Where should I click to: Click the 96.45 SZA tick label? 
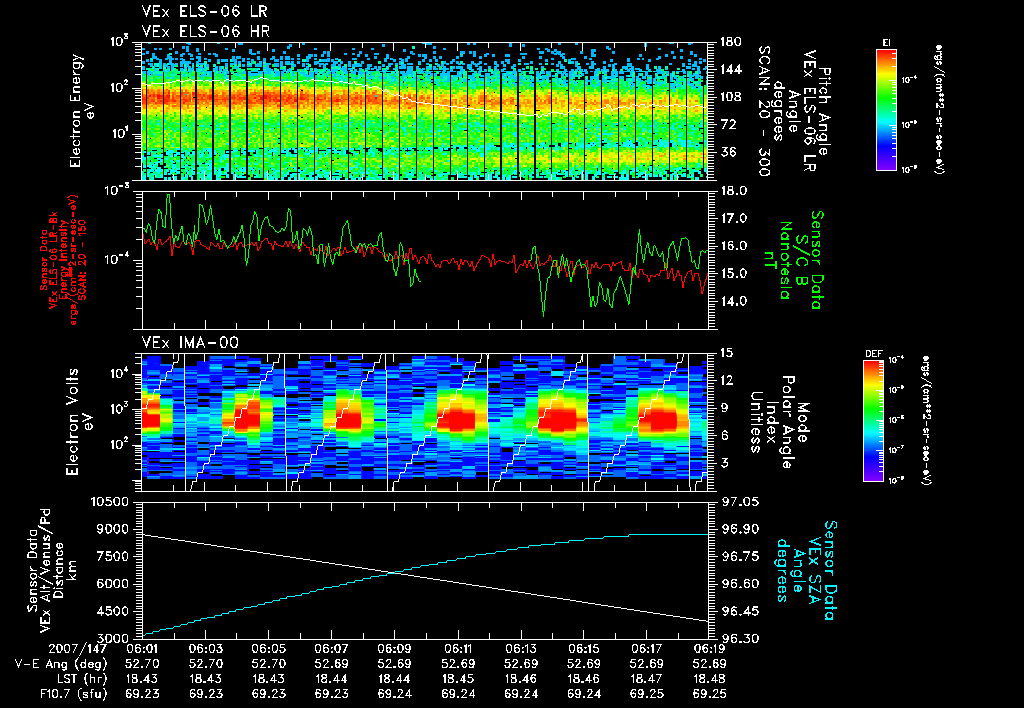(x=739, y=611)
